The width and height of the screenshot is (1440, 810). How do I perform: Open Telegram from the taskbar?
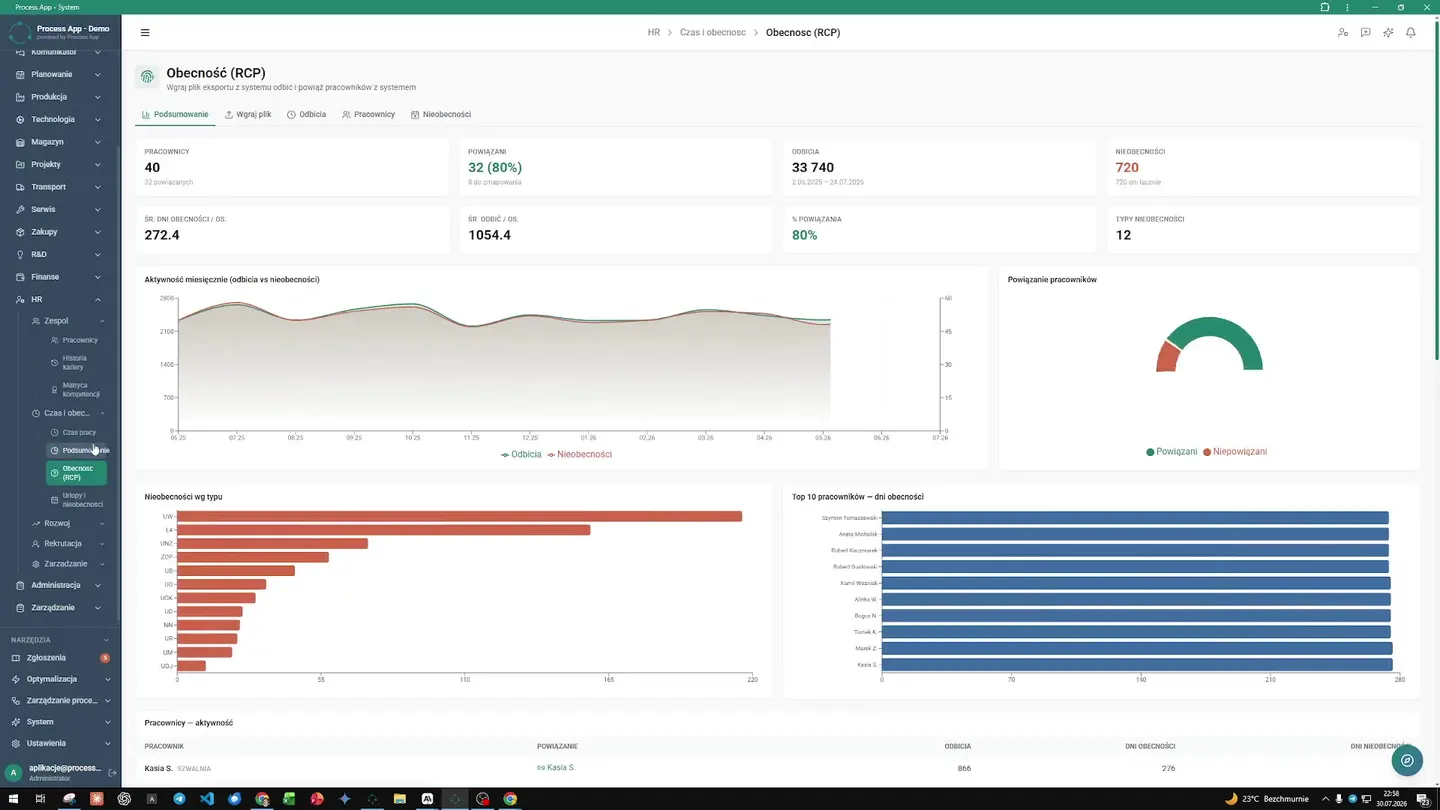coord(179,799)
